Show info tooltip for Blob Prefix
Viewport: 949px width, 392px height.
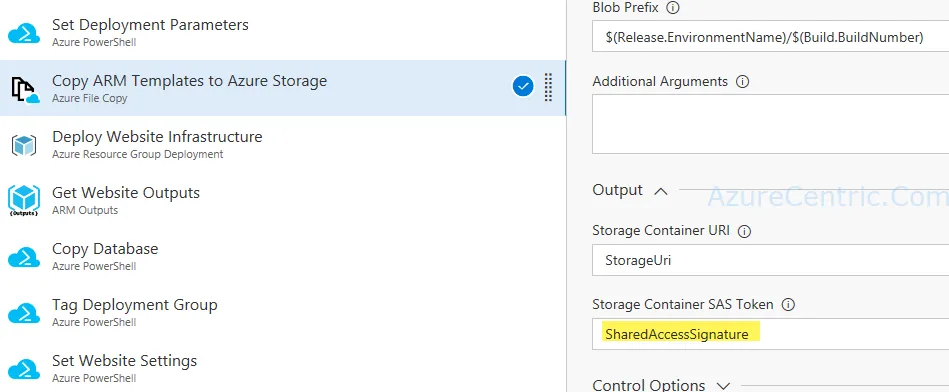pyautogui.click(x=672, y=8)
